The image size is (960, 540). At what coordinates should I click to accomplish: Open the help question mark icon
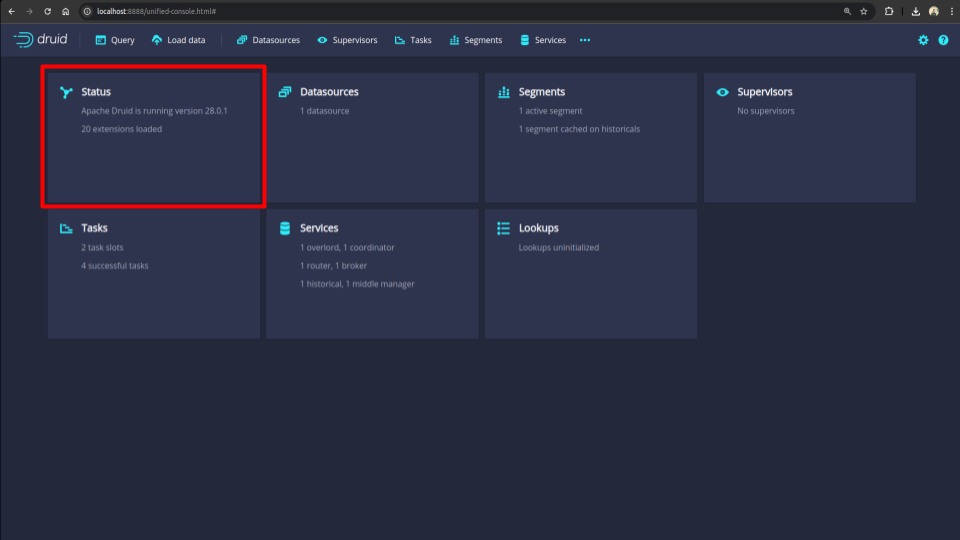point(942,40)
